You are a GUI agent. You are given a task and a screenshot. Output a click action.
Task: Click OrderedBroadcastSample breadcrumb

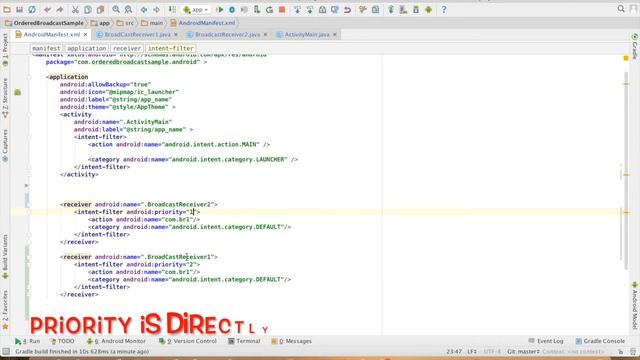(44, 23)
